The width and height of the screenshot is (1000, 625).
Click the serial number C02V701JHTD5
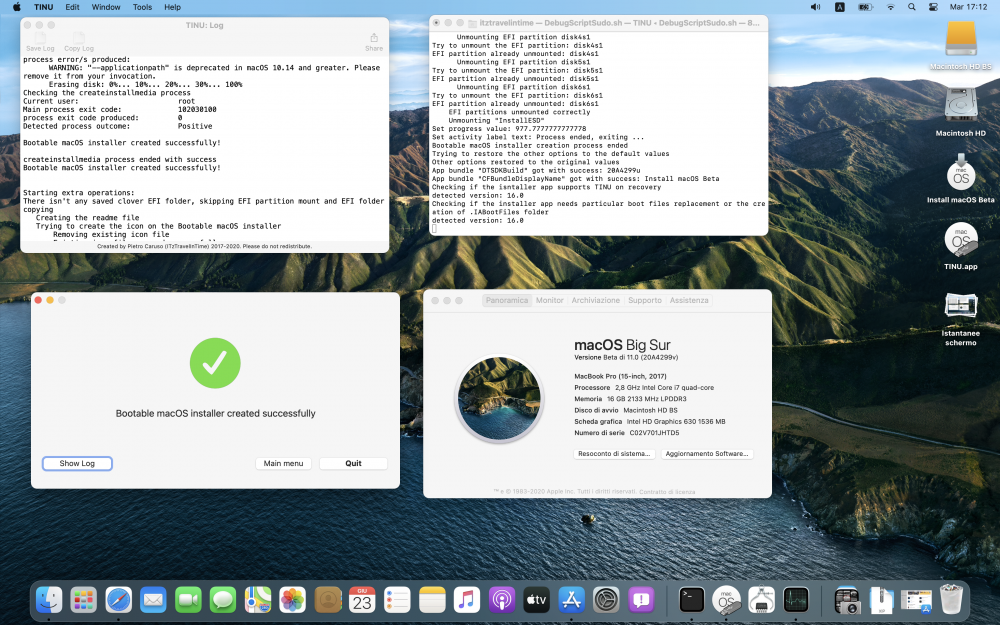654,432
